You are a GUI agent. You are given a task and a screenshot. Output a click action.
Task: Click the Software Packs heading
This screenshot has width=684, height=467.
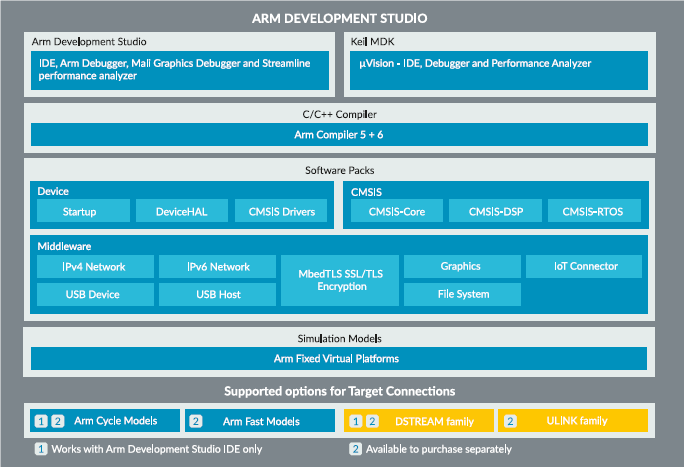[x=339, y=170]
